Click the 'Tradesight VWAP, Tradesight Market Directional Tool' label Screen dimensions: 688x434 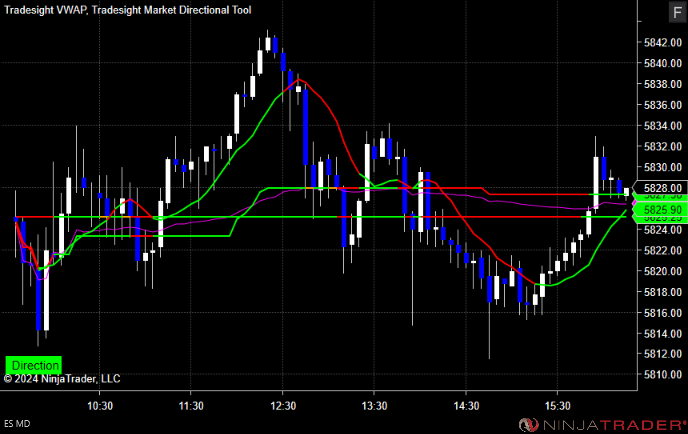click(x=128, y=10)
